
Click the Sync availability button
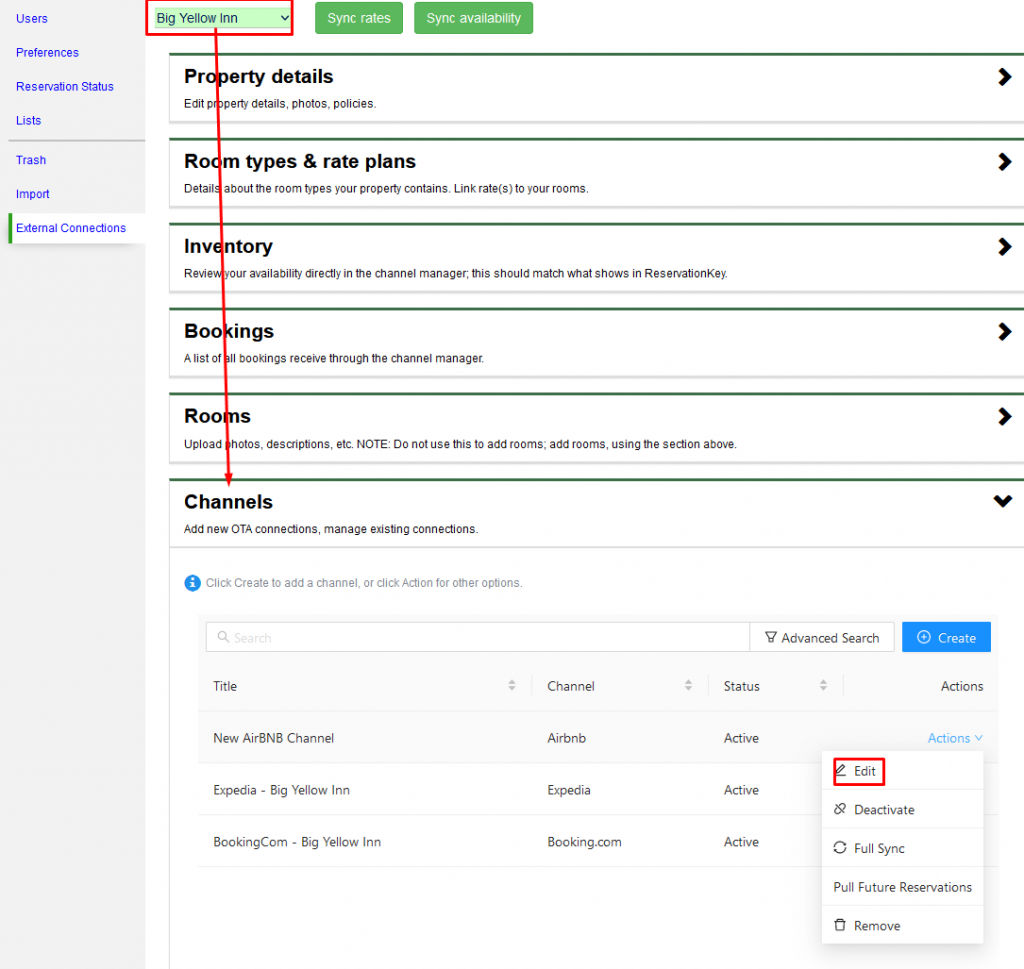[x=473, y=18]
